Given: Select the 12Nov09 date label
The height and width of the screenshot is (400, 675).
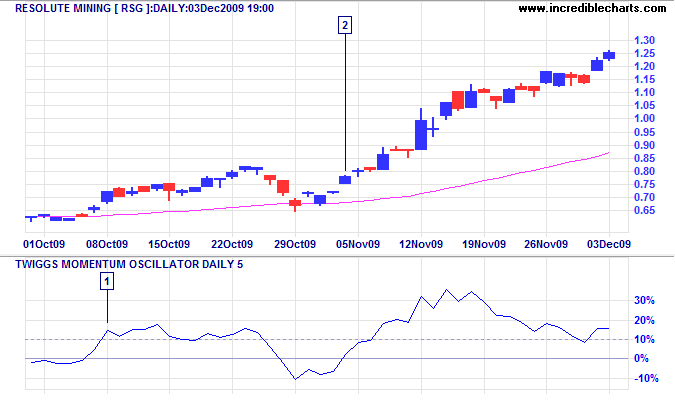Looking at the screenshot, I should tap(421, 244).
